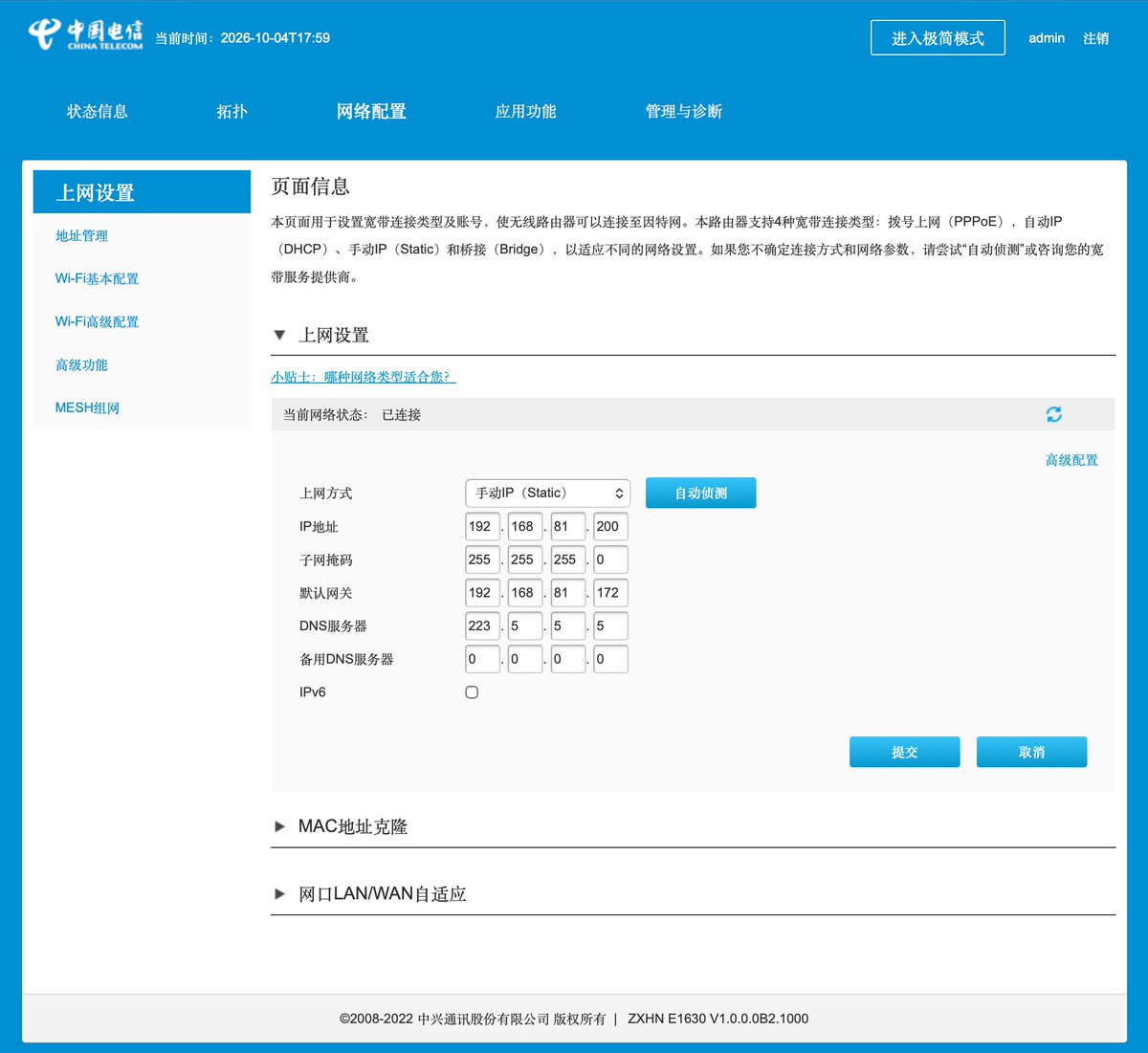
Task: Click the 子网掩码 second octet field
Action: click(x=525, y=559)
